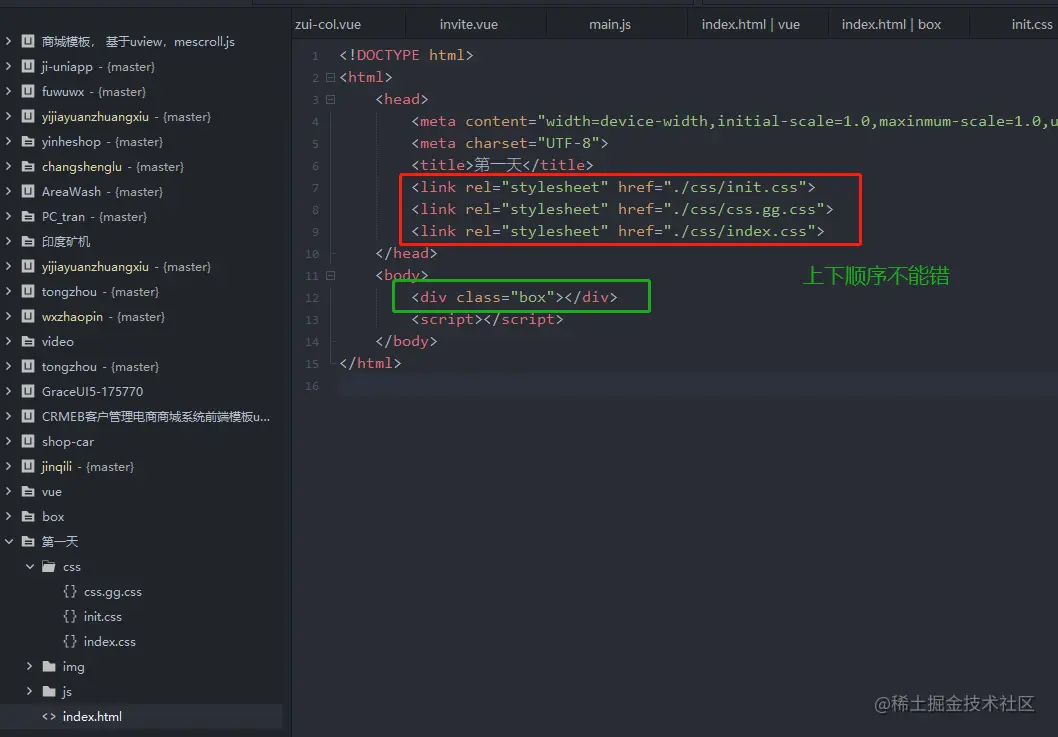
Task: Click the PC_tran folder icon
Action: click(x=28, y=216)
